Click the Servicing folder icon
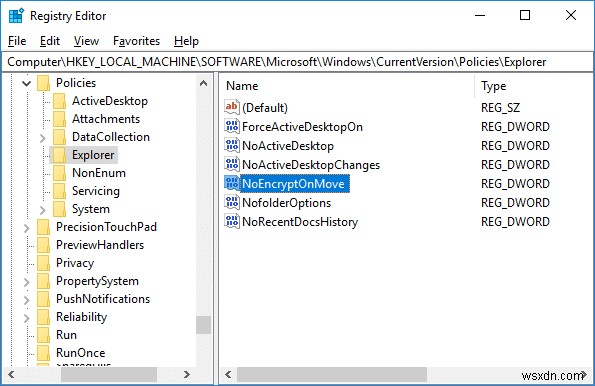The height and width of the screenshot is (386, 595). pos(59,191)
